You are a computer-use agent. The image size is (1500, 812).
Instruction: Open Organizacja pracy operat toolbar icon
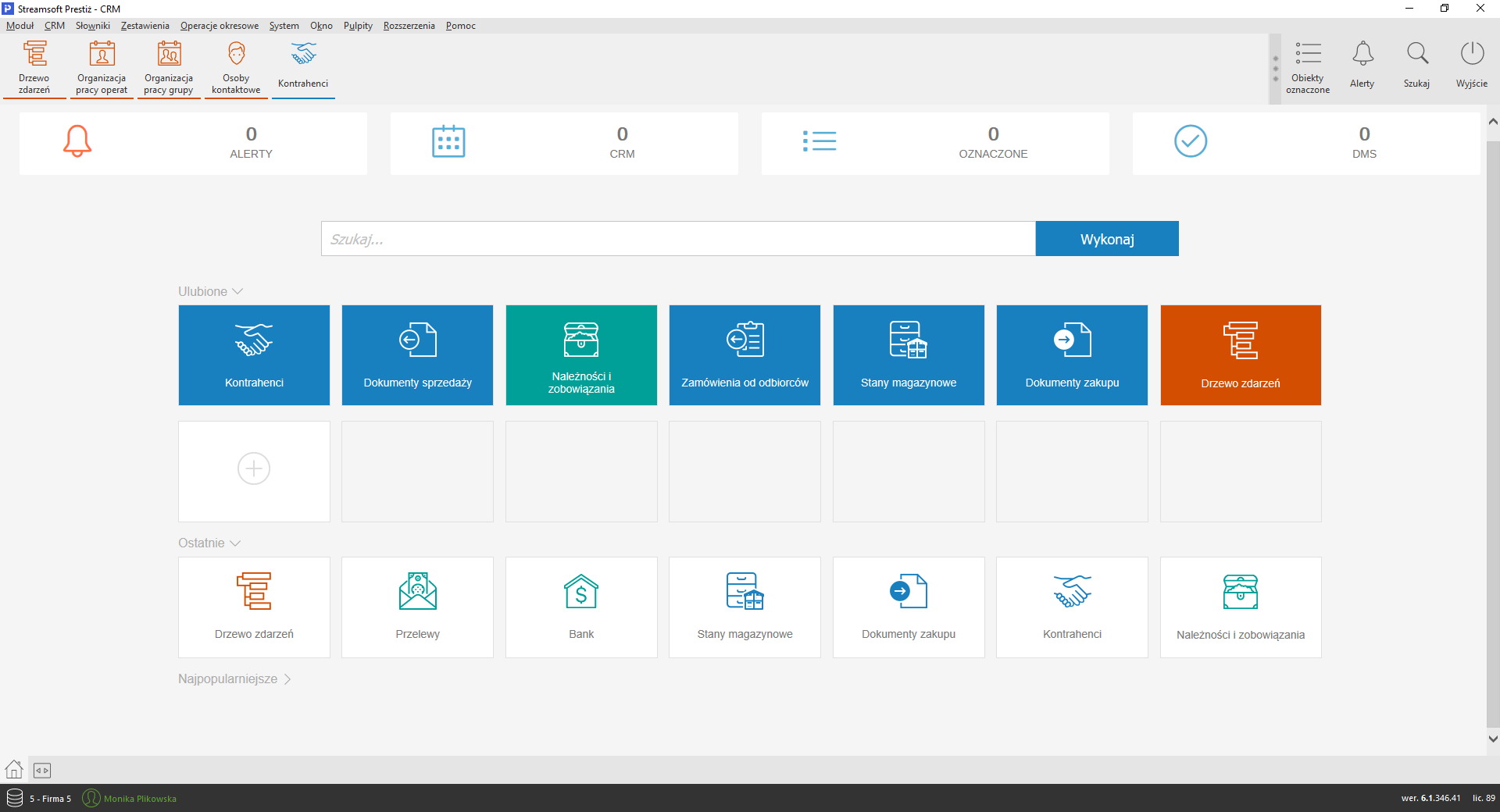point(102,67)
